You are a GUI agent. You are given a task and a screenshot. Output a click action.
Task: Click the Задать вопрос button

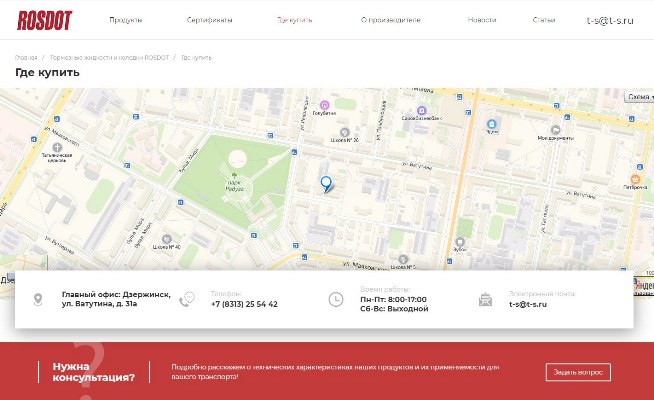(578, 372)
